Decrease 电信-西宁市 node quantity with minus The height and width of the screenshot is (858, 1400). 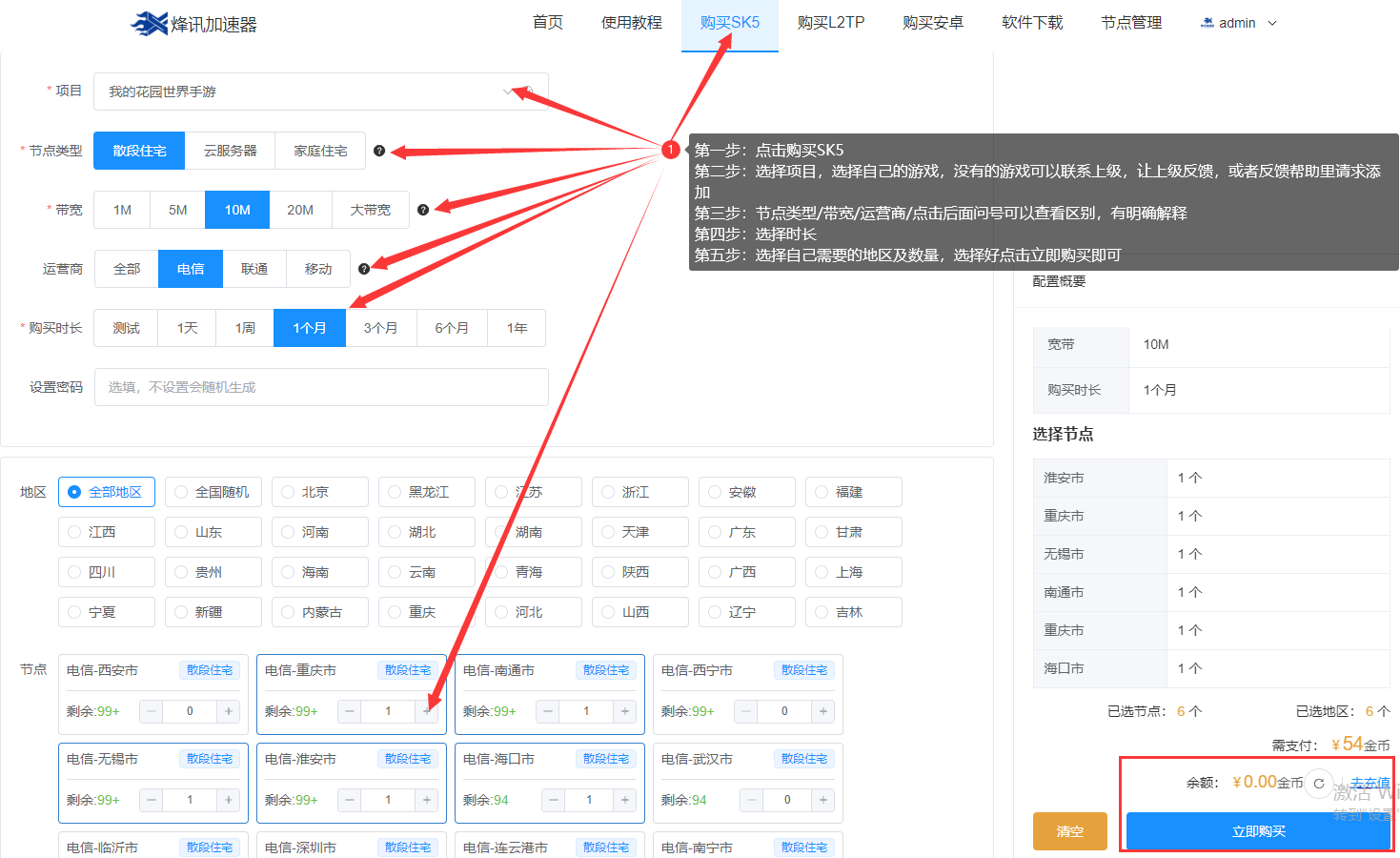pyautogui.click(x=746, y=711)
